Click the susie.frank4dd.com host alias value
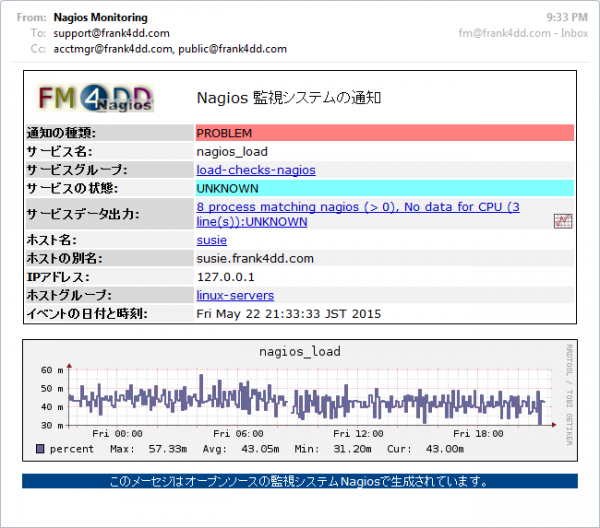This screenshot has height=528, width=600. tap(255, 258)
